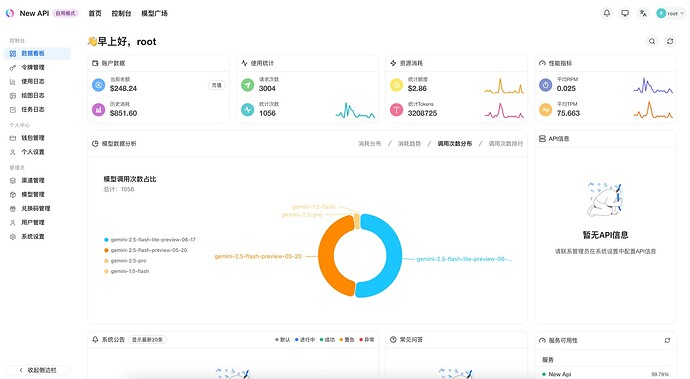Open 绘图日志 in the sidebar
Image resolution: width=690 pixels, height=379 pixels.
[x=37, y=96]
